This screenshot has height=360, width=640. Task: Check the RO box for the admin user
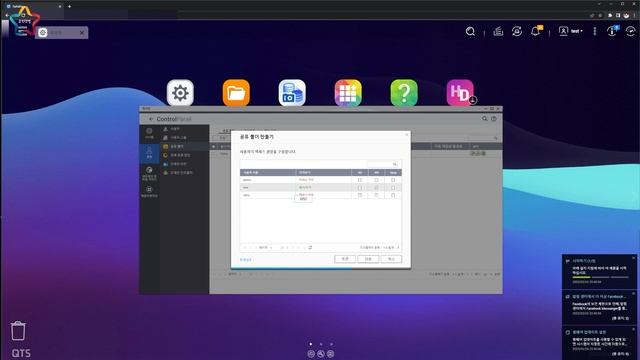[360, 180]
